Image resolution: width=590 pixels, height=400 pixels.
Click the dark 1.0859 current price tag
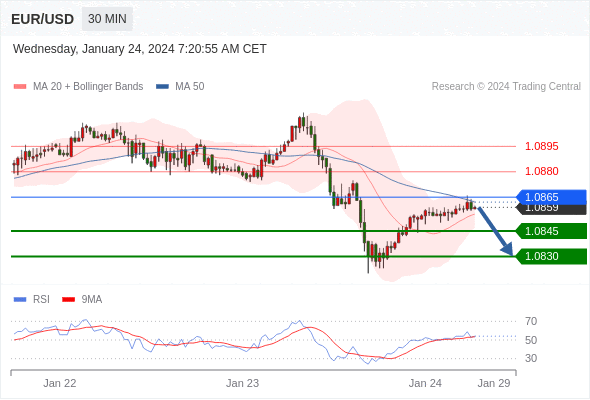[x=551, y=209]
